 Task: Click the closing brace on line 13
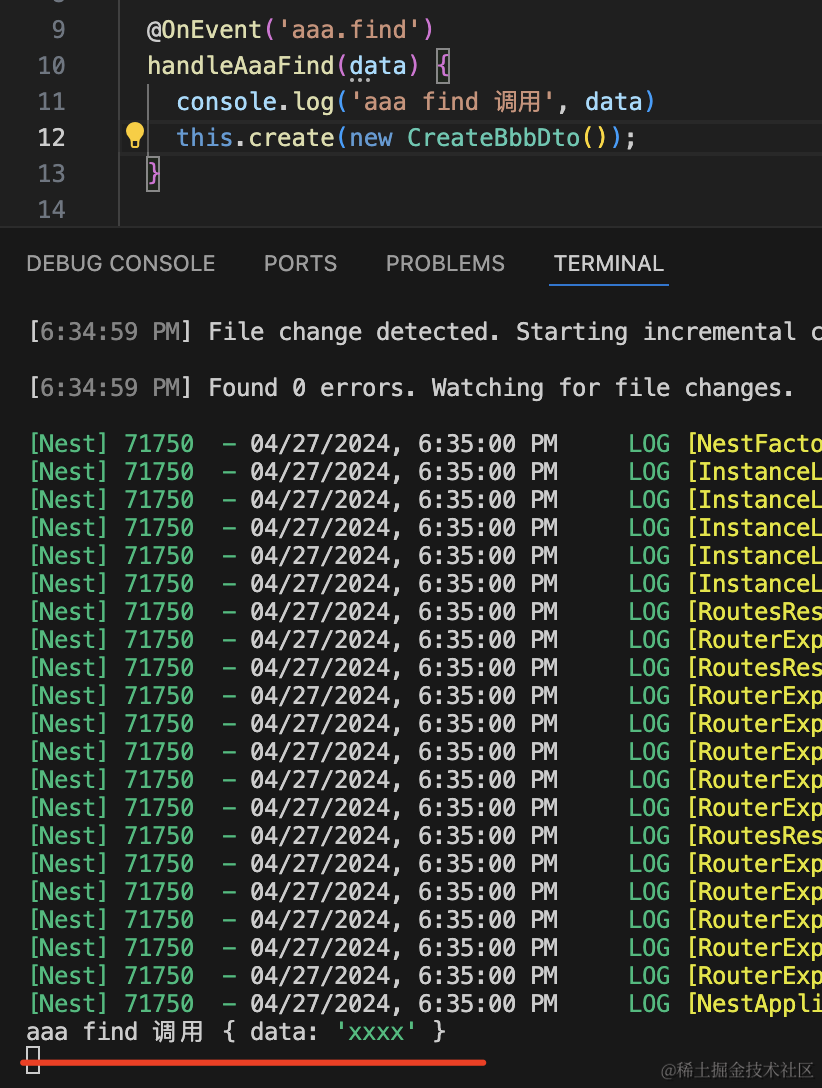[153, 174]
